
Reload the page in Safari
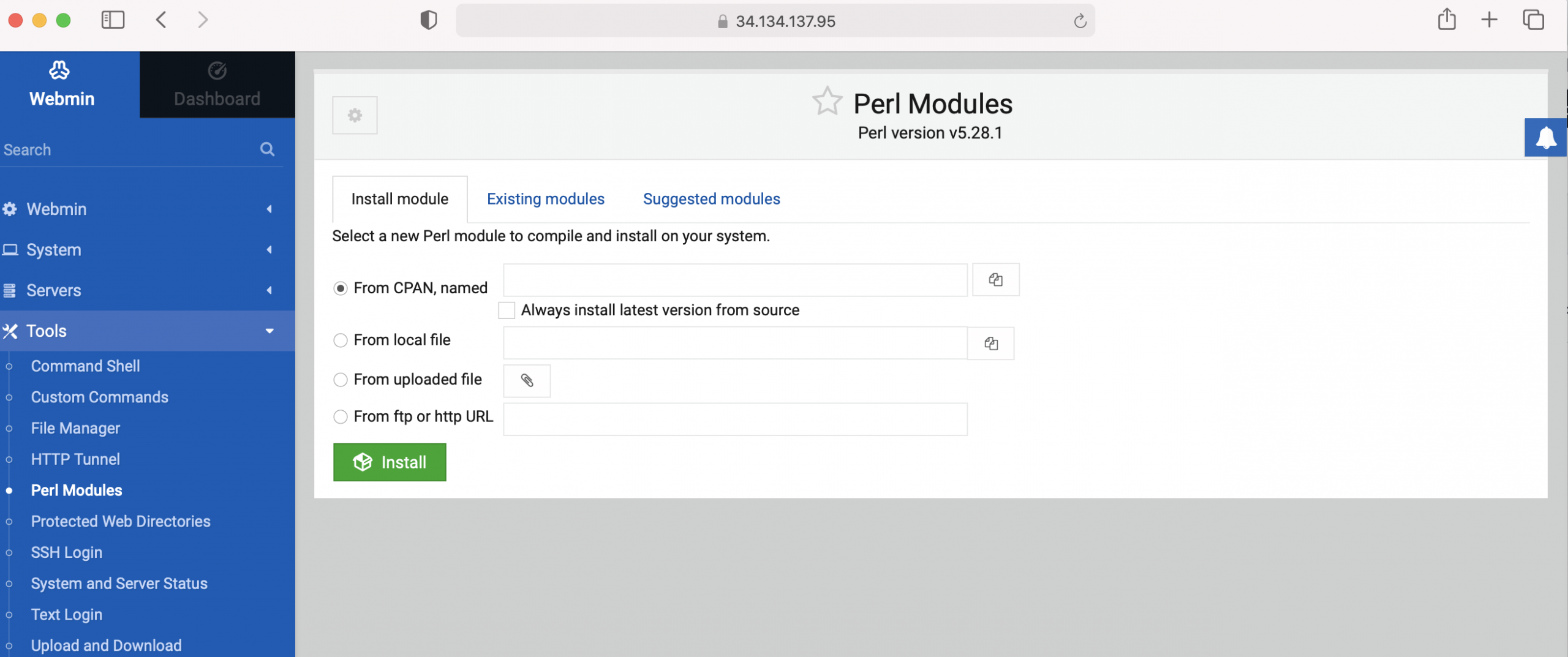coord(1080,21)
